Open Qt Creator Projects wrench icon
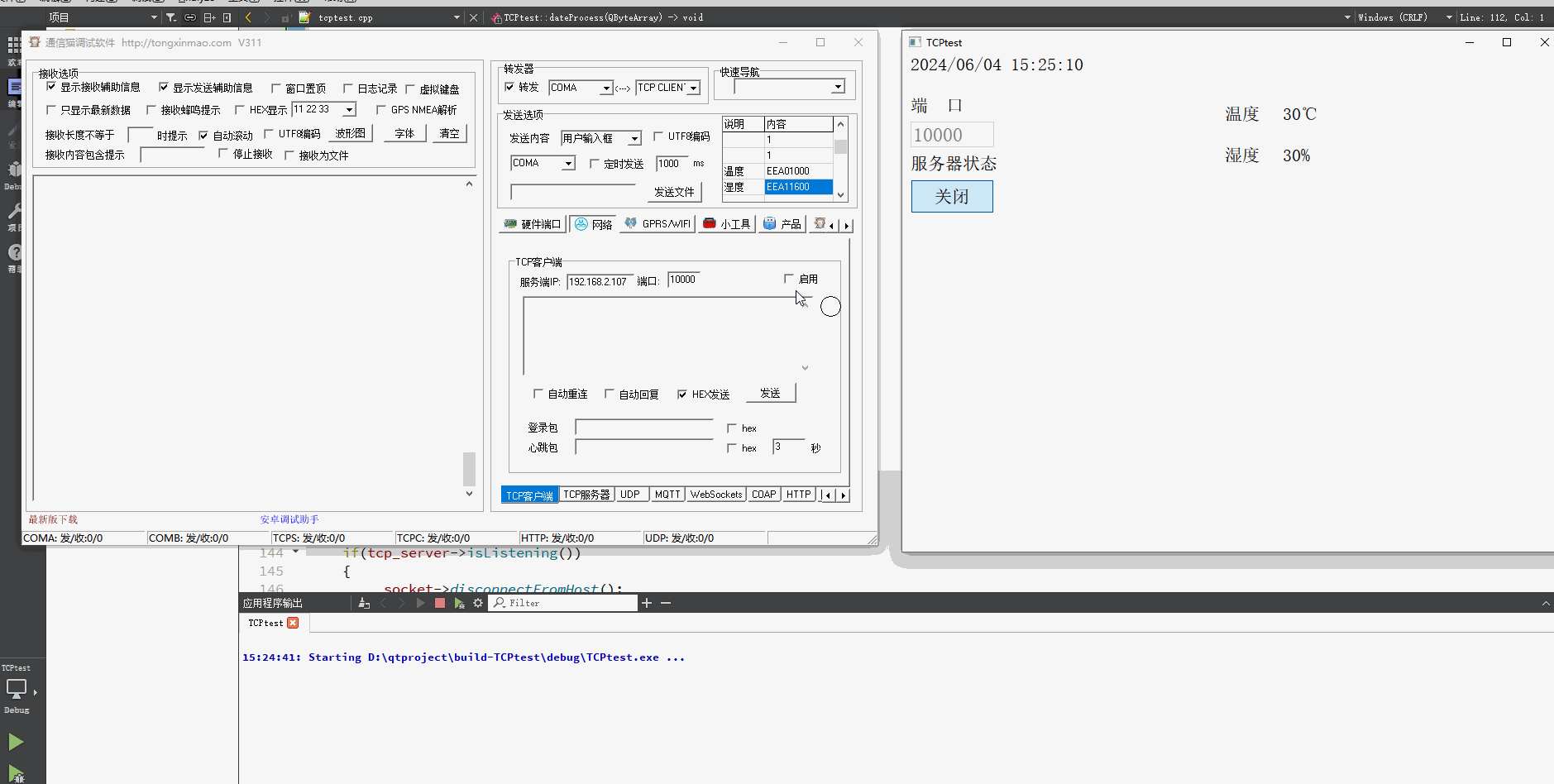The width and height of the screenshot is (1554, 784). 13,212
